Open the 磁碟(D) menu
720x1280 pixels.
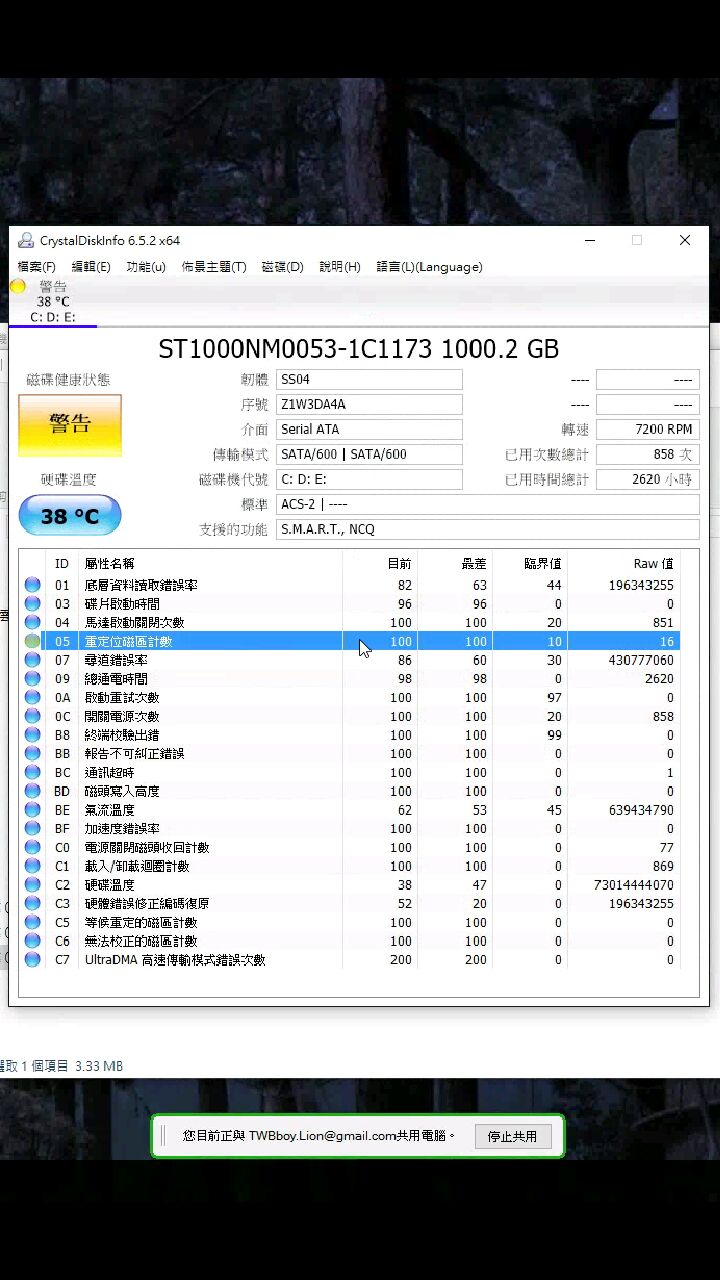(283, 267)
